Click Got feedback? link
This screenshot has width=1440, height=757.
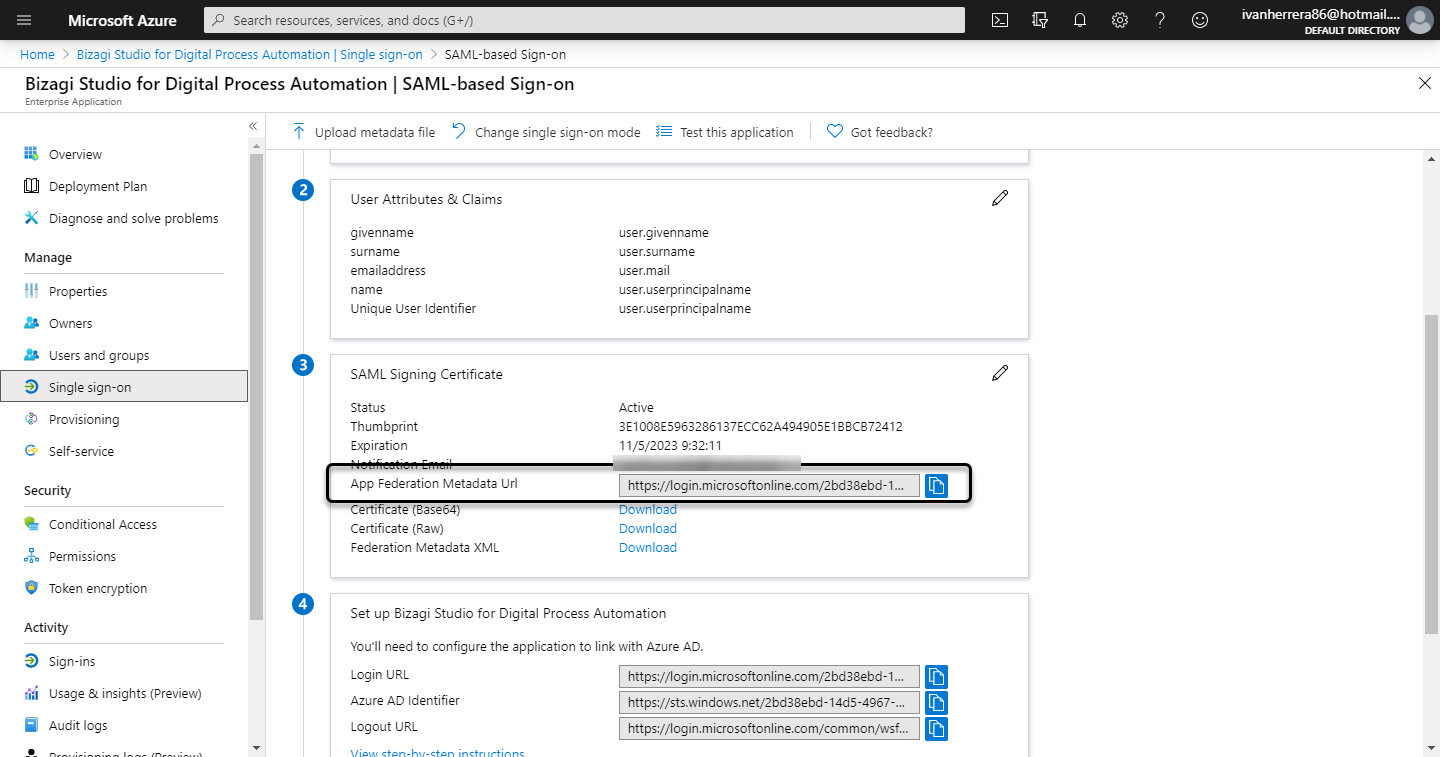[x=880, y=132]
